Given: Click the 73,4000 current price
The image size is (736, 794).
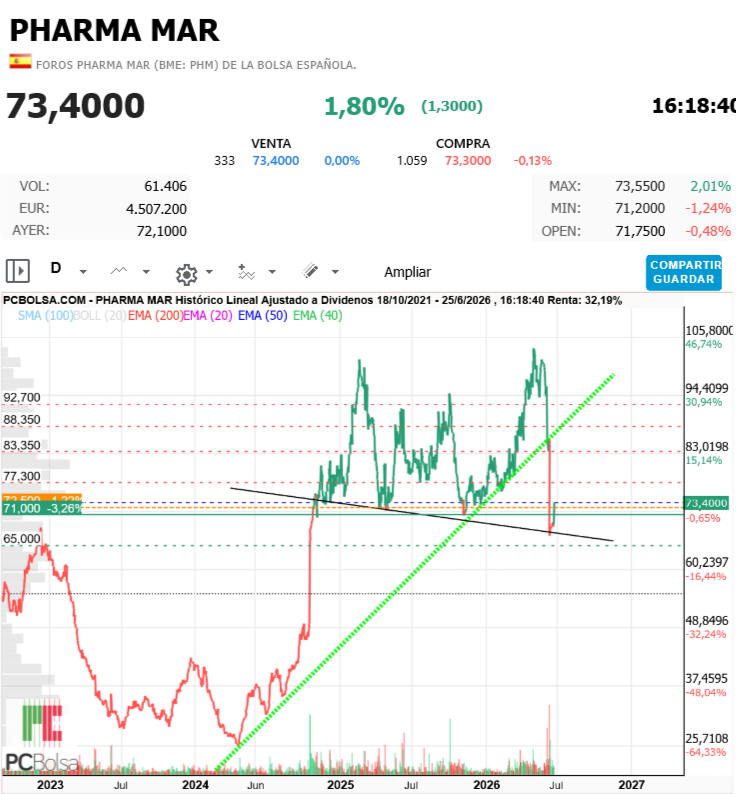Looking at the screenshot, I should coord(75,106).
